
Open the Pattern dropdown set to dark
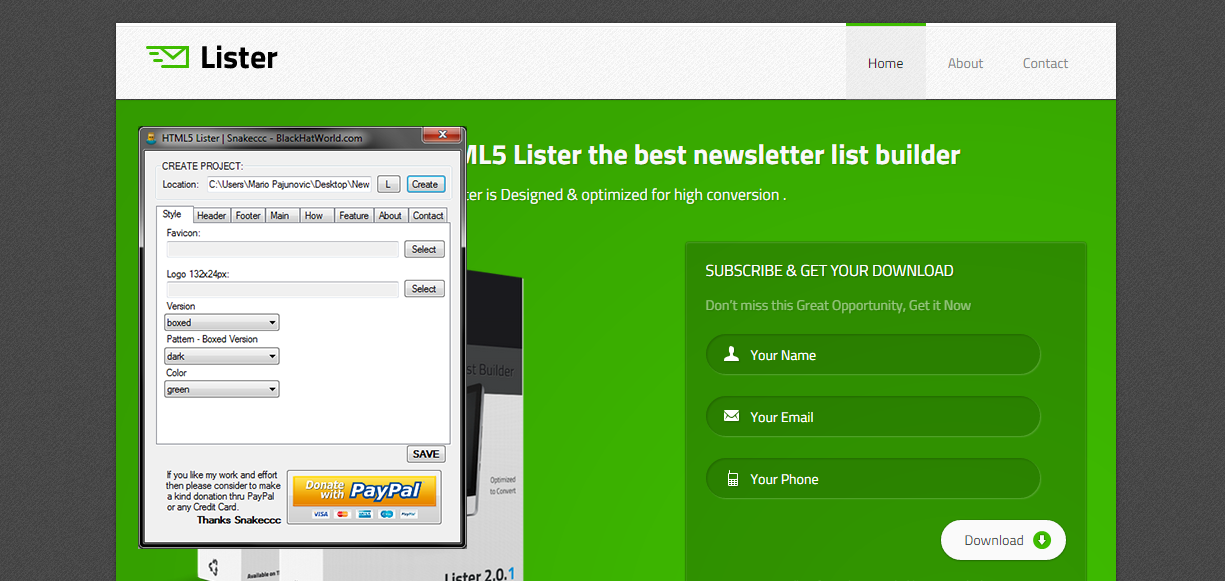[222, 356]
